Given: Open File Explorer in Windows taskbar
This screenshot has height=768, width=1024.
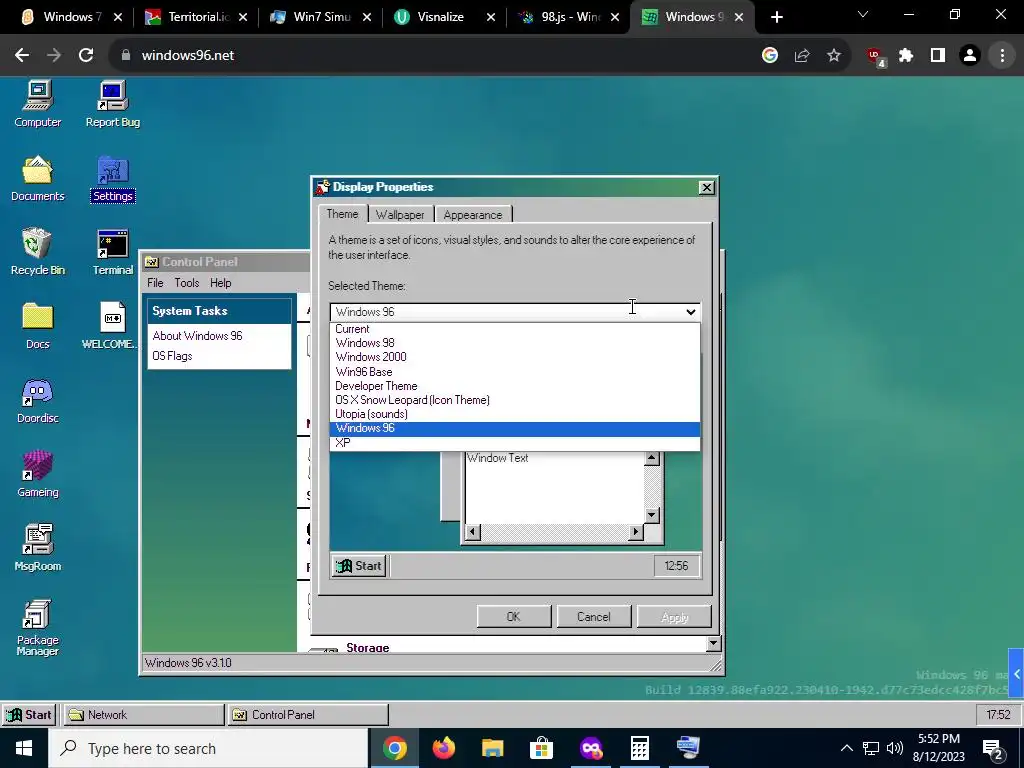Looking at the screenshot, I should (493, 748).
